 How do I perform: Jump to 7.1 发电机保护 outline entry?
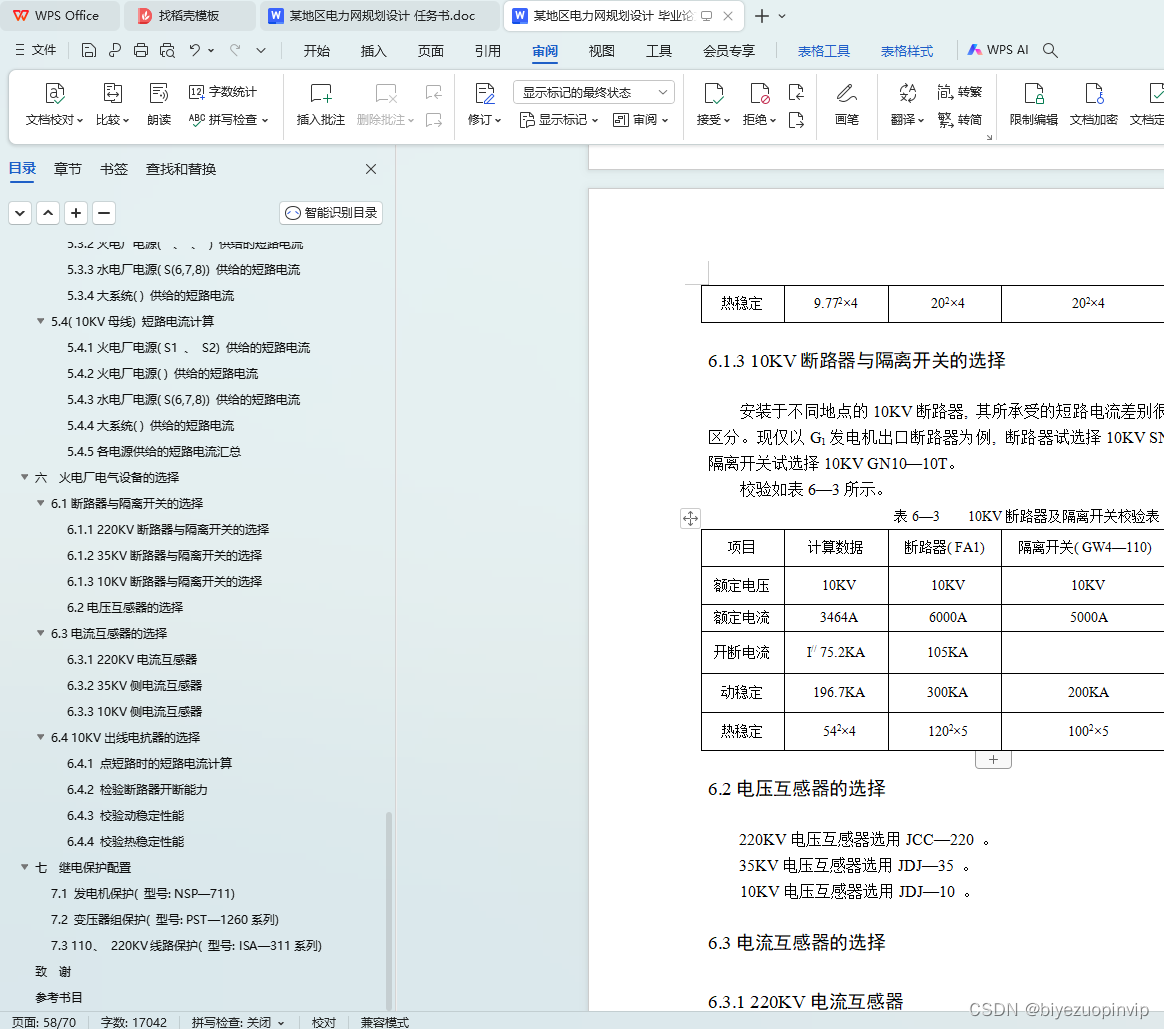[x=143, y=893]
